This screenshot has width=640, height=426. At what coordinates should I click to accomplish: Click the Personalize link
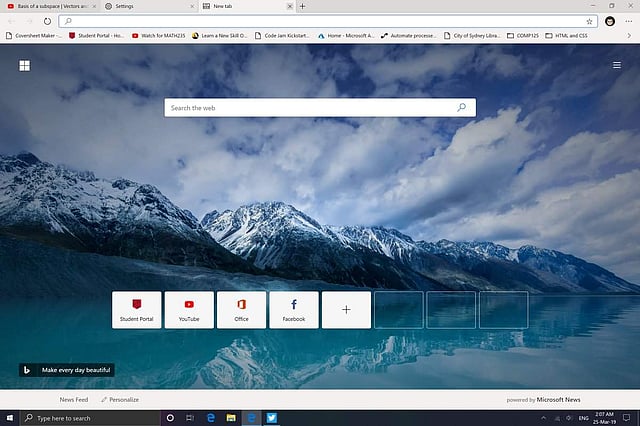[120, 399]
